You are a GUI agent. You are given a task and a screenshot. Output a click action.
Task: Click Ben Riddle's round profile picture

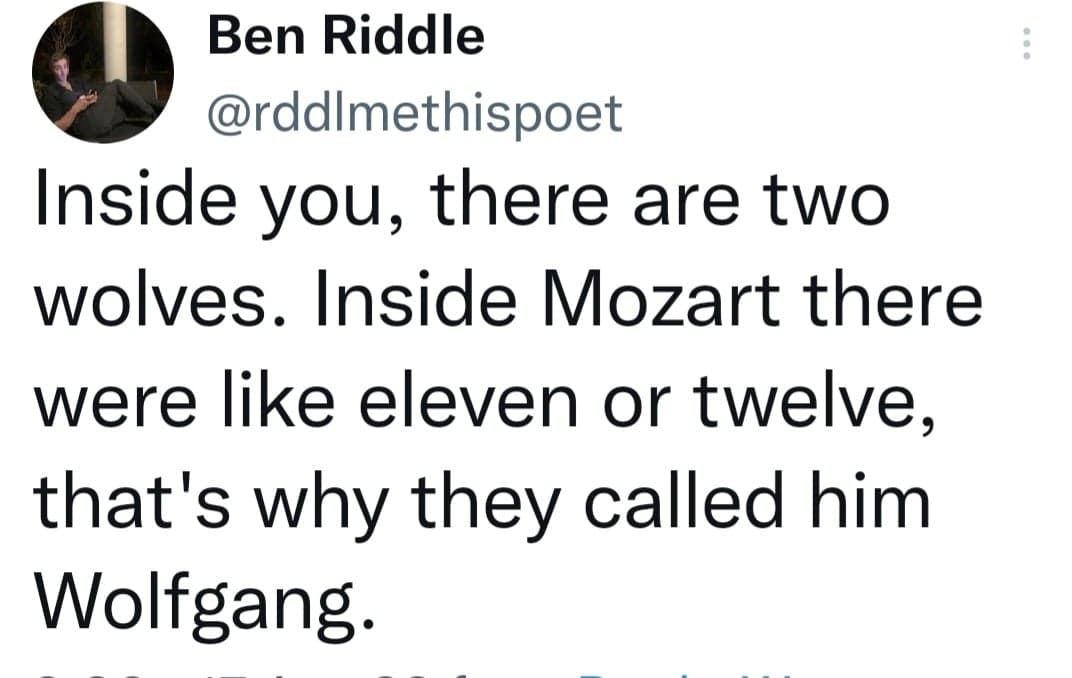click(x=103, y=73)
